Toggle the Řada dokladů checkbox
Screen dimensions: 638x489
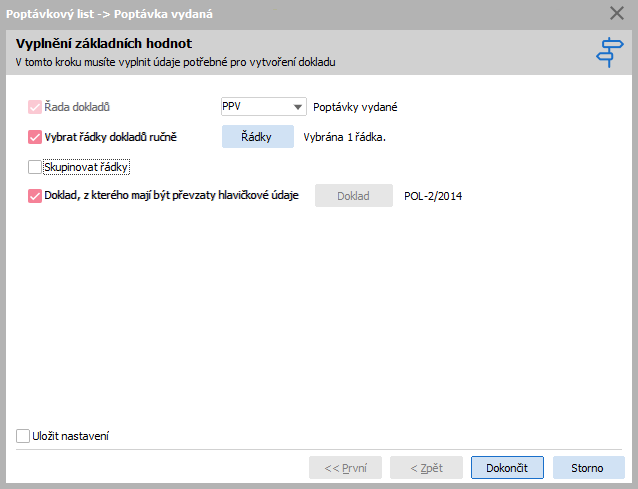coord(35,107)
